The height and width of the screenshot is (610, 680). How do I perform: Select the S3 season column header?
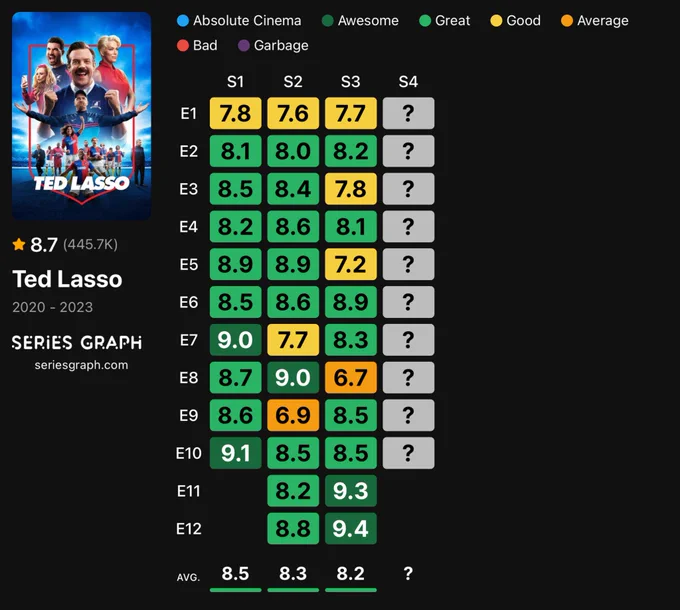351,82
